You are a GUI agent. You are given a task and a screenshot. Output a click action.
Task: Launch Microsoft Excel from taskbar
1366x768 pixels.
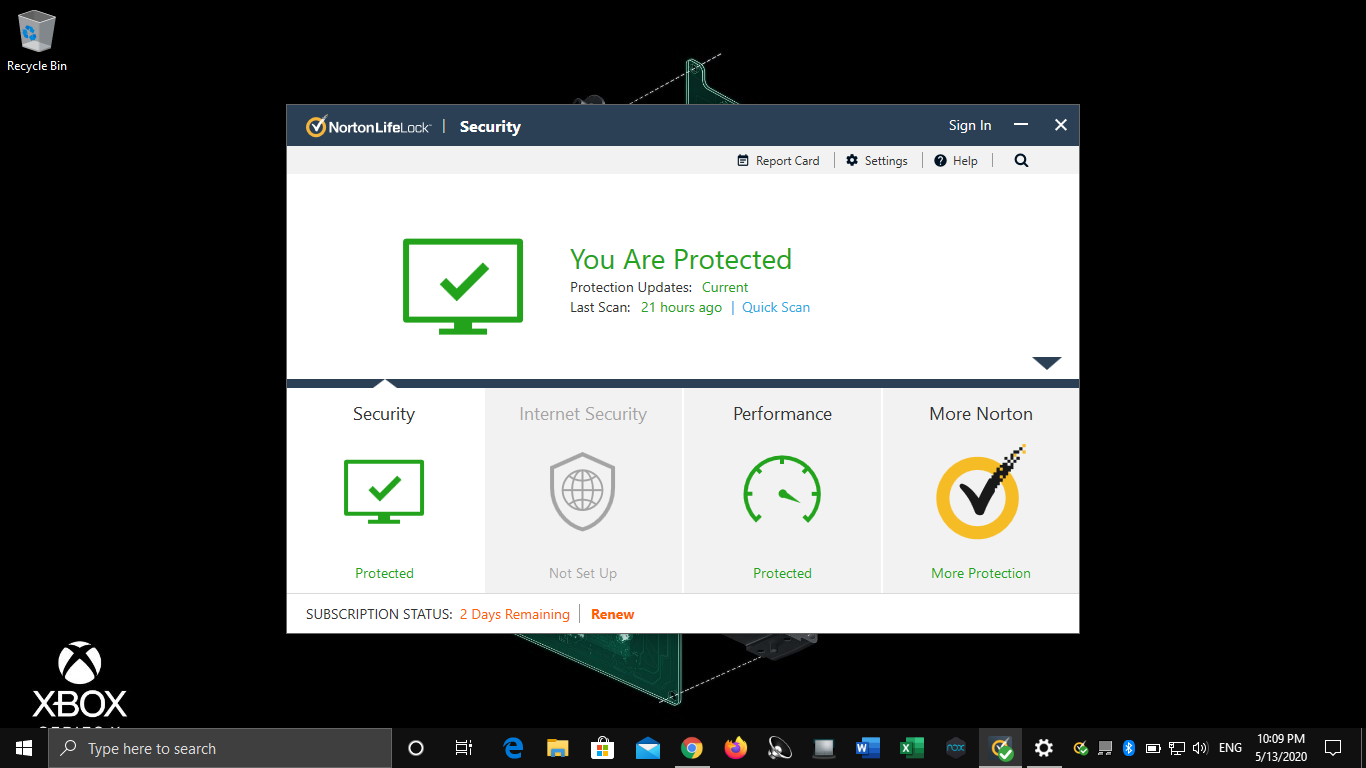point(911,748)
